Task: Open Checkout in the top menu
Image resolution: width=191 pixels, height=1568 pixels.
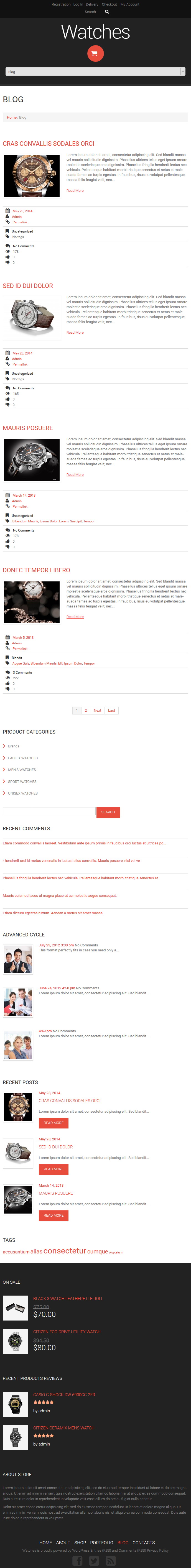Action: (x=109, y=4)
